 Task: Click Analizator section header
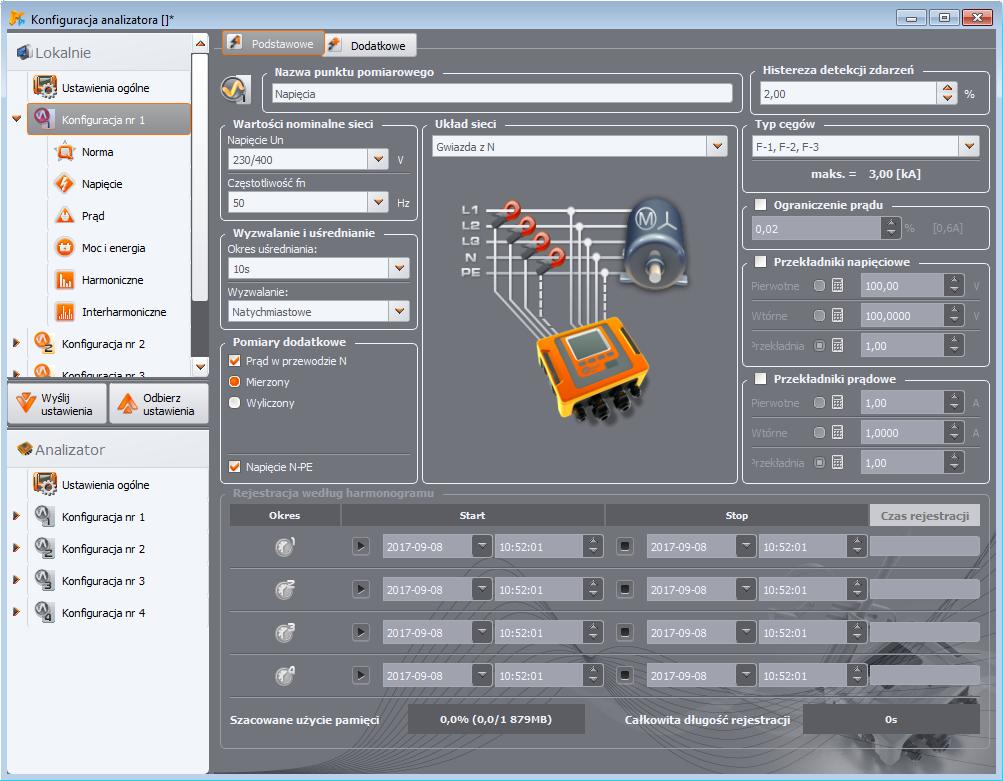(x=108, y=450)
